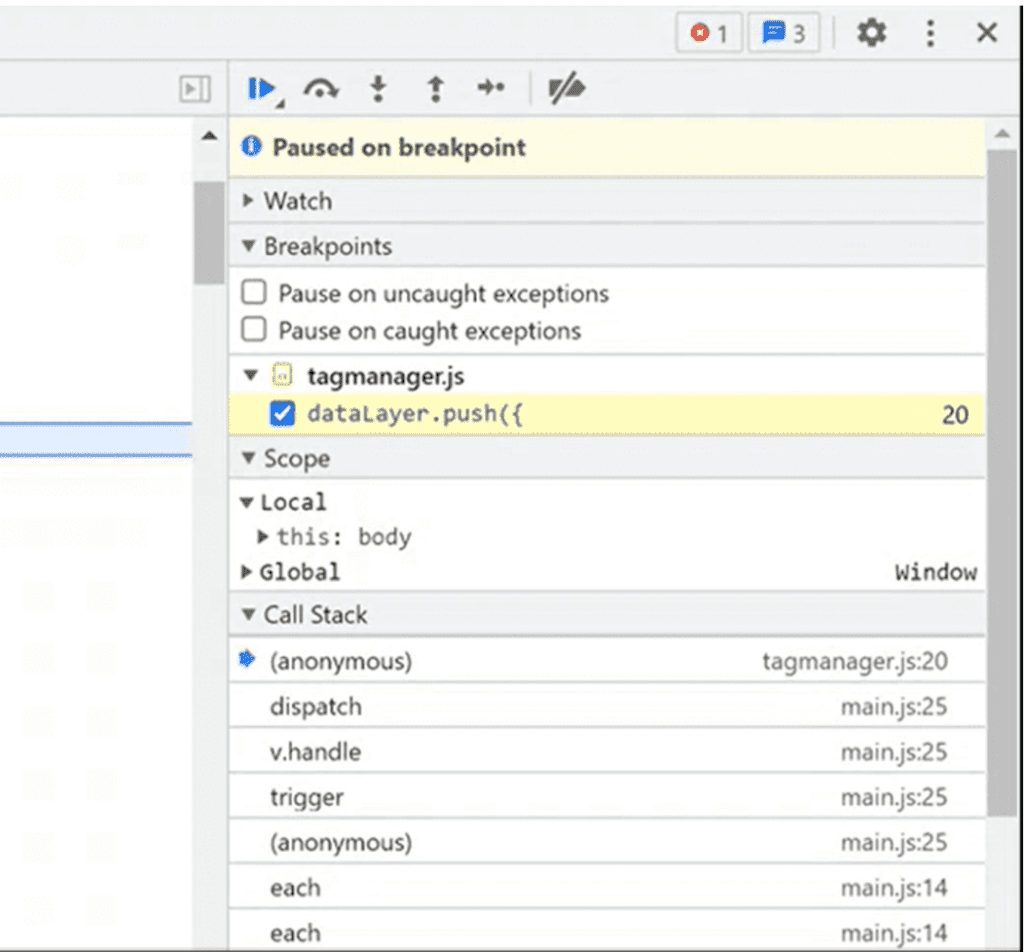1024x952 pixels.
Task: Click the single step icon
Action: [490, 88]
